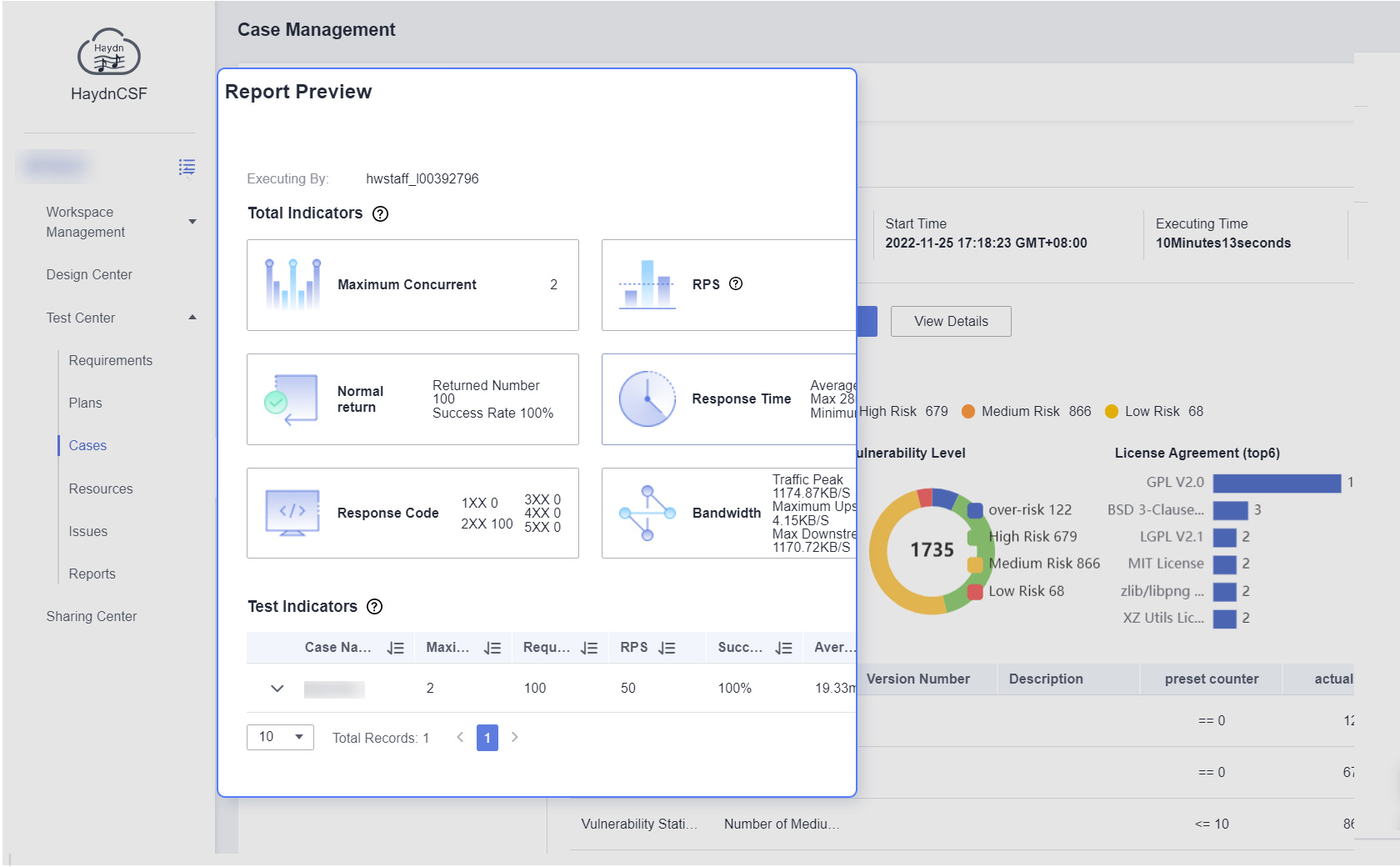Sort by RPS column icon
This screenshot has width=1400, height=867.
click(x=667, y=648)
